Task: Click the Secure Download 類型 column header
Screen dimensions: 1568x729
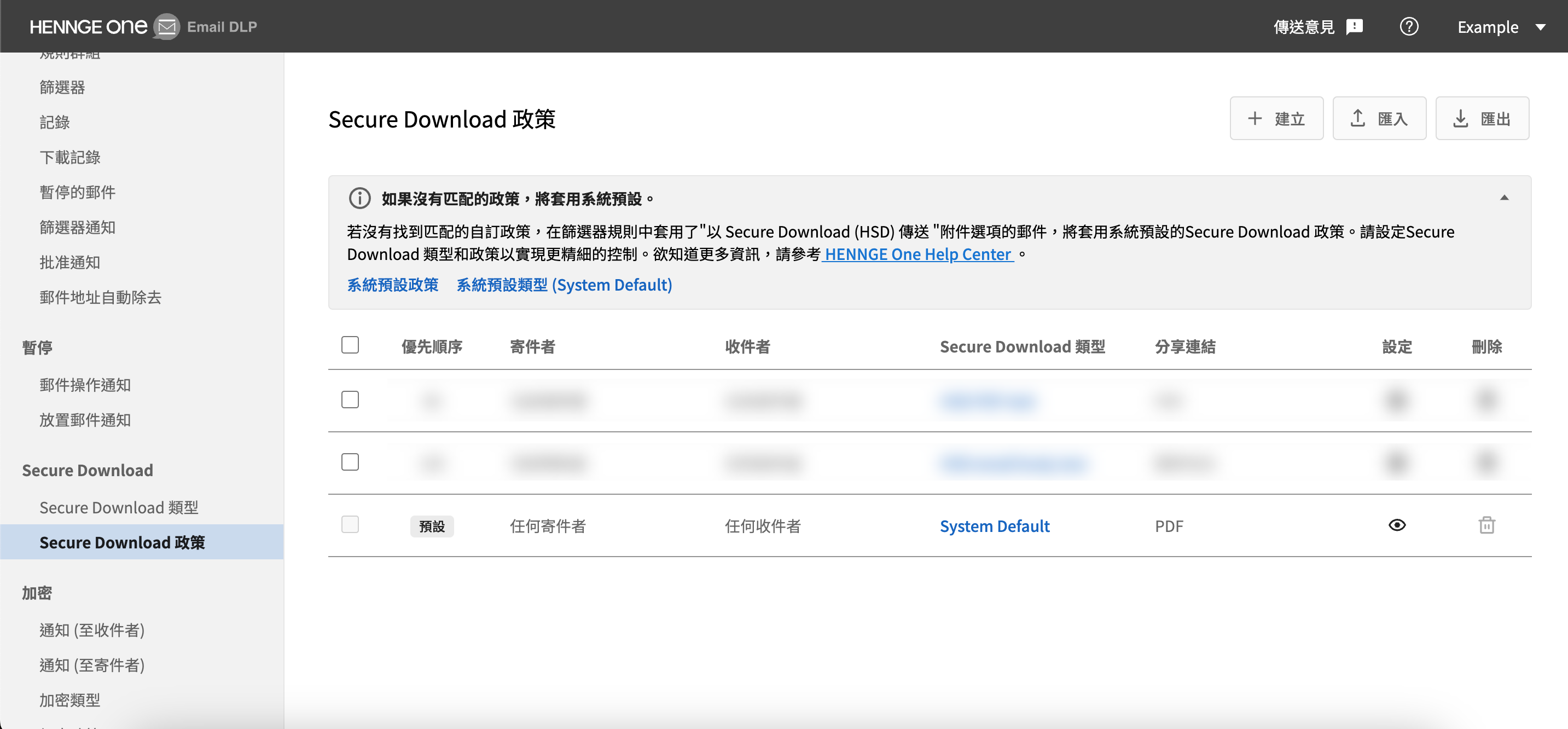Action: (x=1022, y=346)
